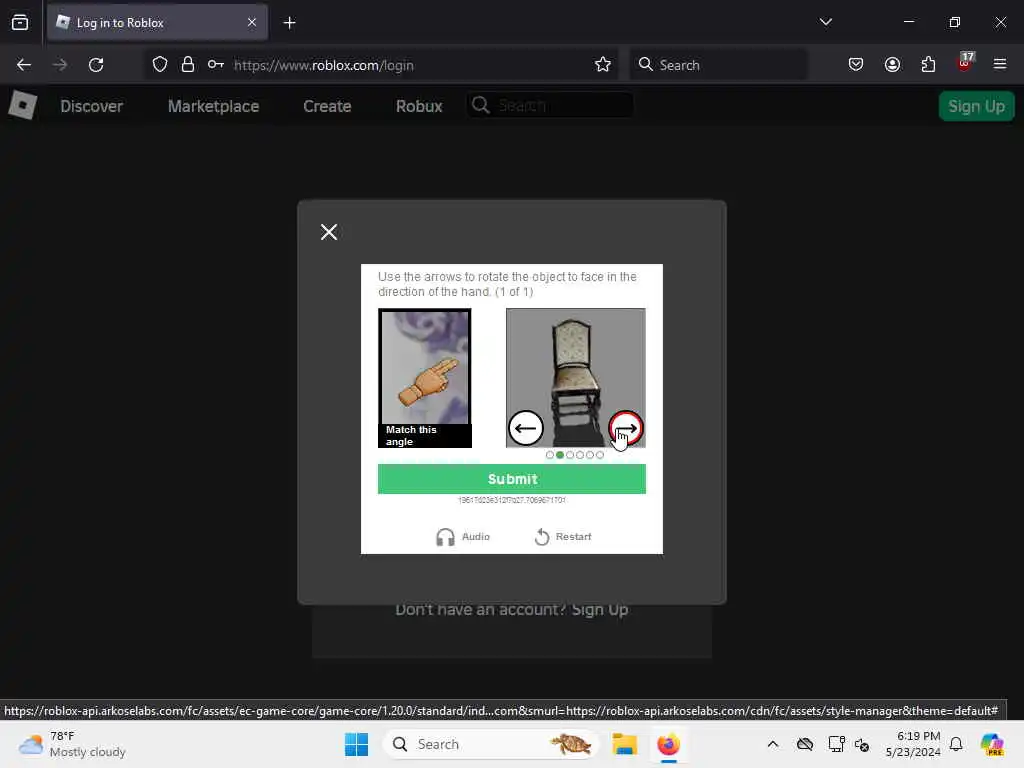Click the site security padlock icon
Image resolution: width=1024 pixels, height=768 pixels.
[188, 65]
